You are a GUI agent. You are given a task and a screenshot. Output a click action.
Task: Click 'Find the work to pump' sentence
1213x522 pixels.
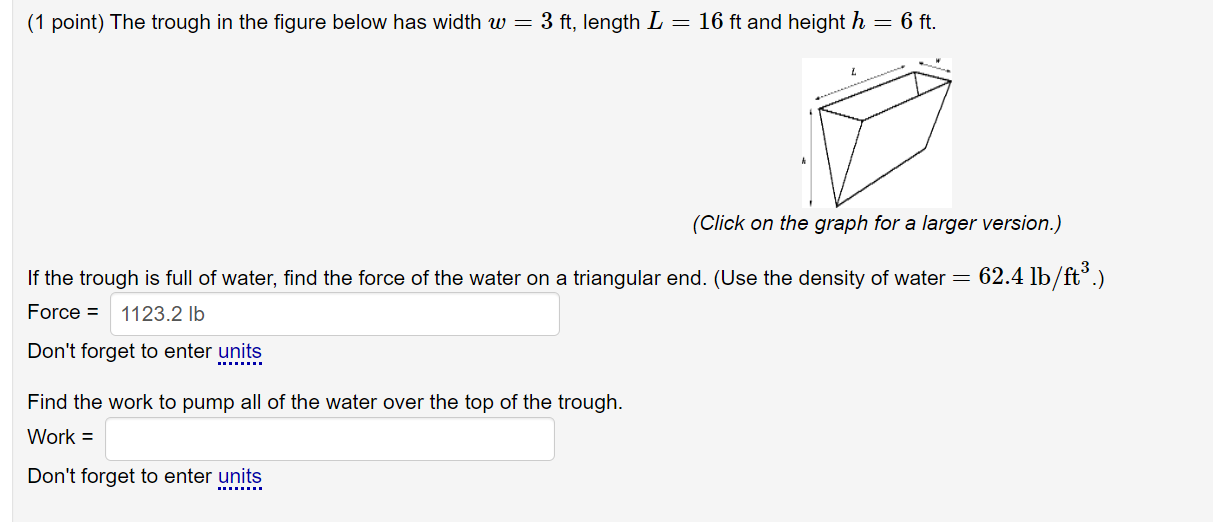click(325, 402)
